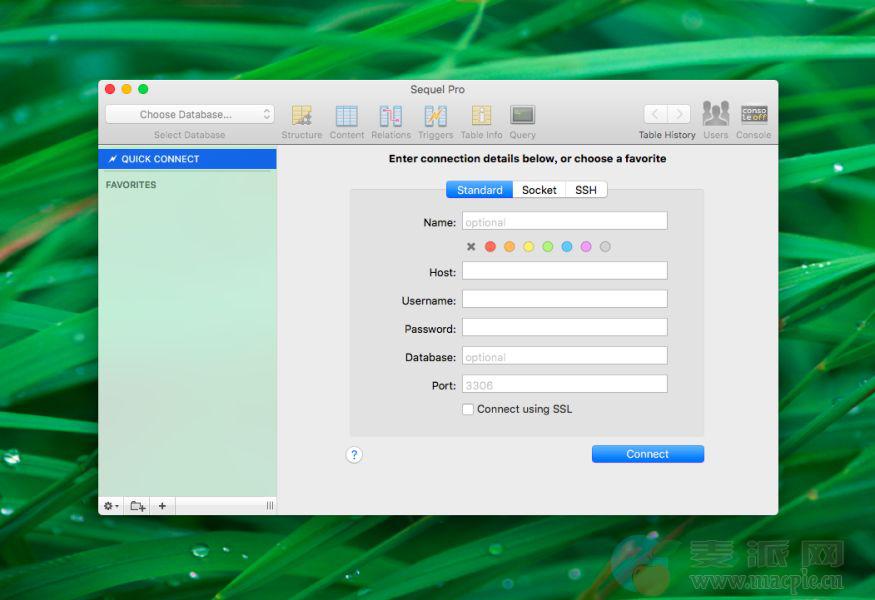This screenshot has height=600, width=875.
Task: Enable Connect using SSL checkbox
Action: [468, 409]
